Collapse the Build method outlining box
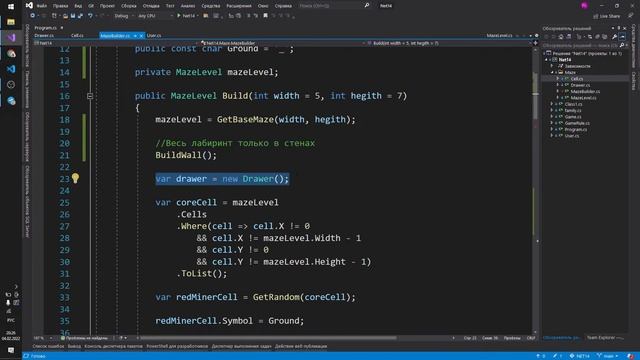The image size is (640, 360). (90, 96)
